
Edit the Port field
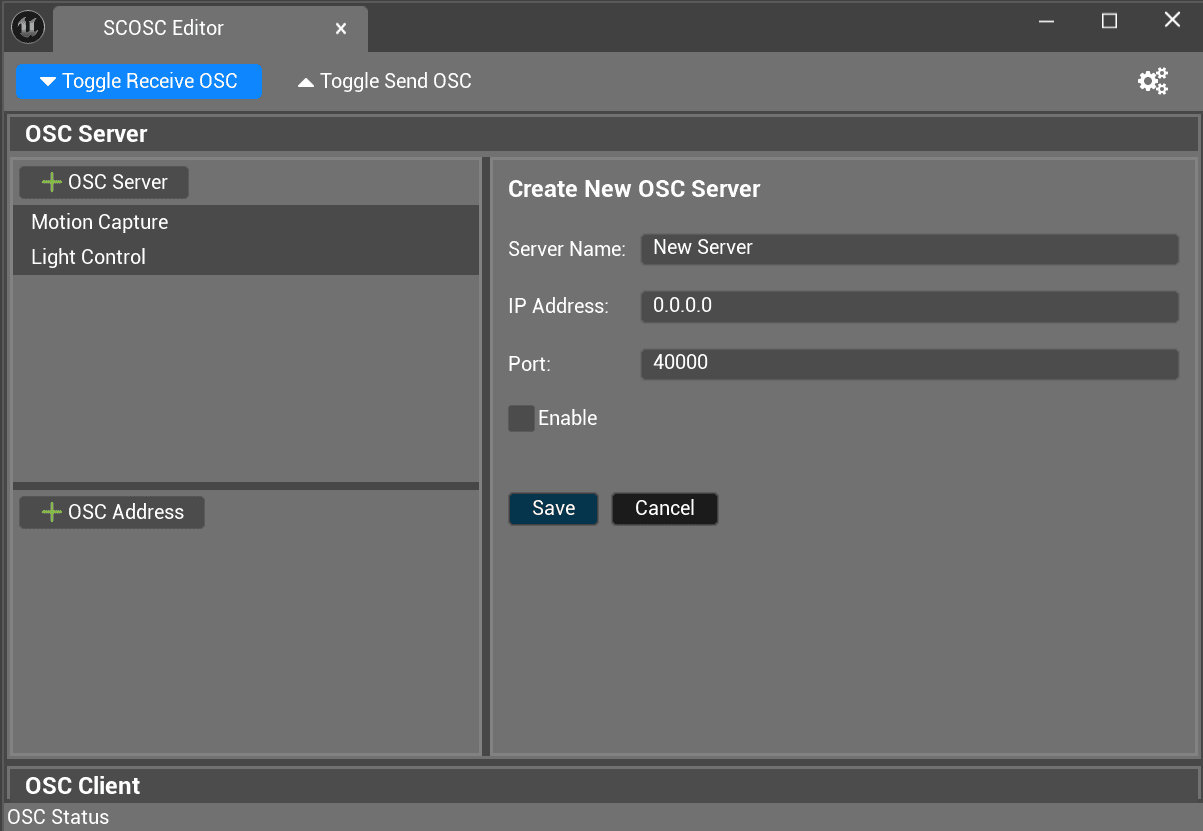(910, 363)
